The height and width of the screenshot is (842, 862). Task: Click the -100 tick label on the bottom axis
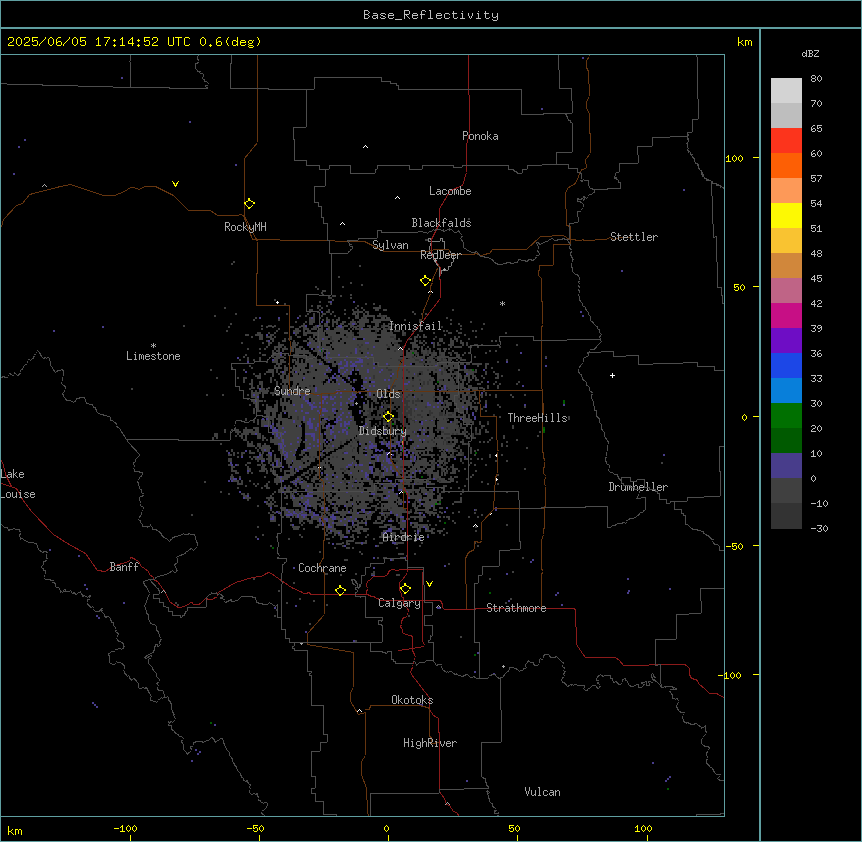click(125, 828)
